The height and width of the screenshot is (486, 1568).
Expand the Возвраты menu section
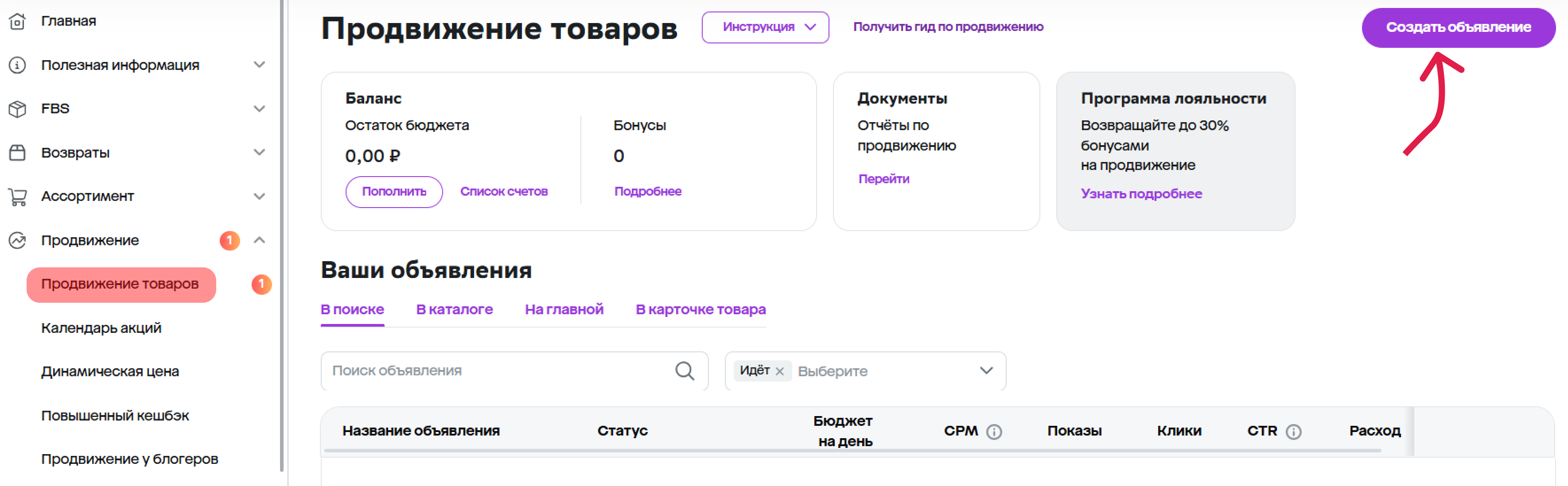pyautogui.click(x=259, y=153)
